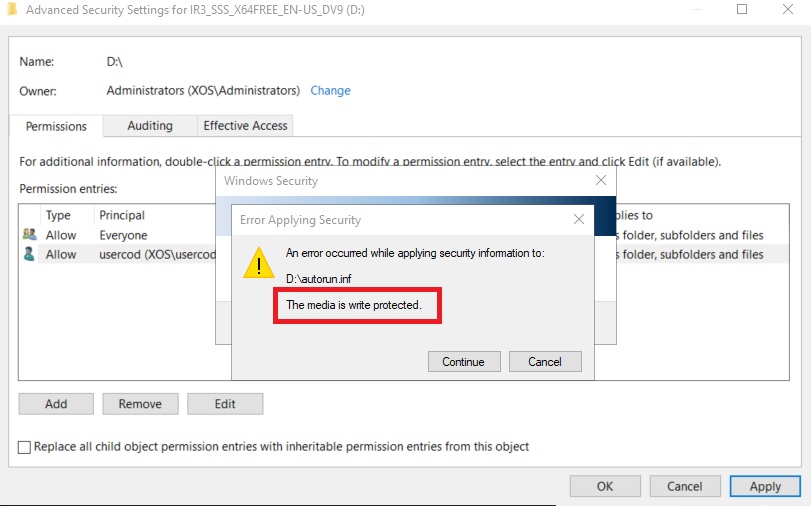This screenshot has width=811, height=506.
Task: Click the Change owner link
Action: 330,90
